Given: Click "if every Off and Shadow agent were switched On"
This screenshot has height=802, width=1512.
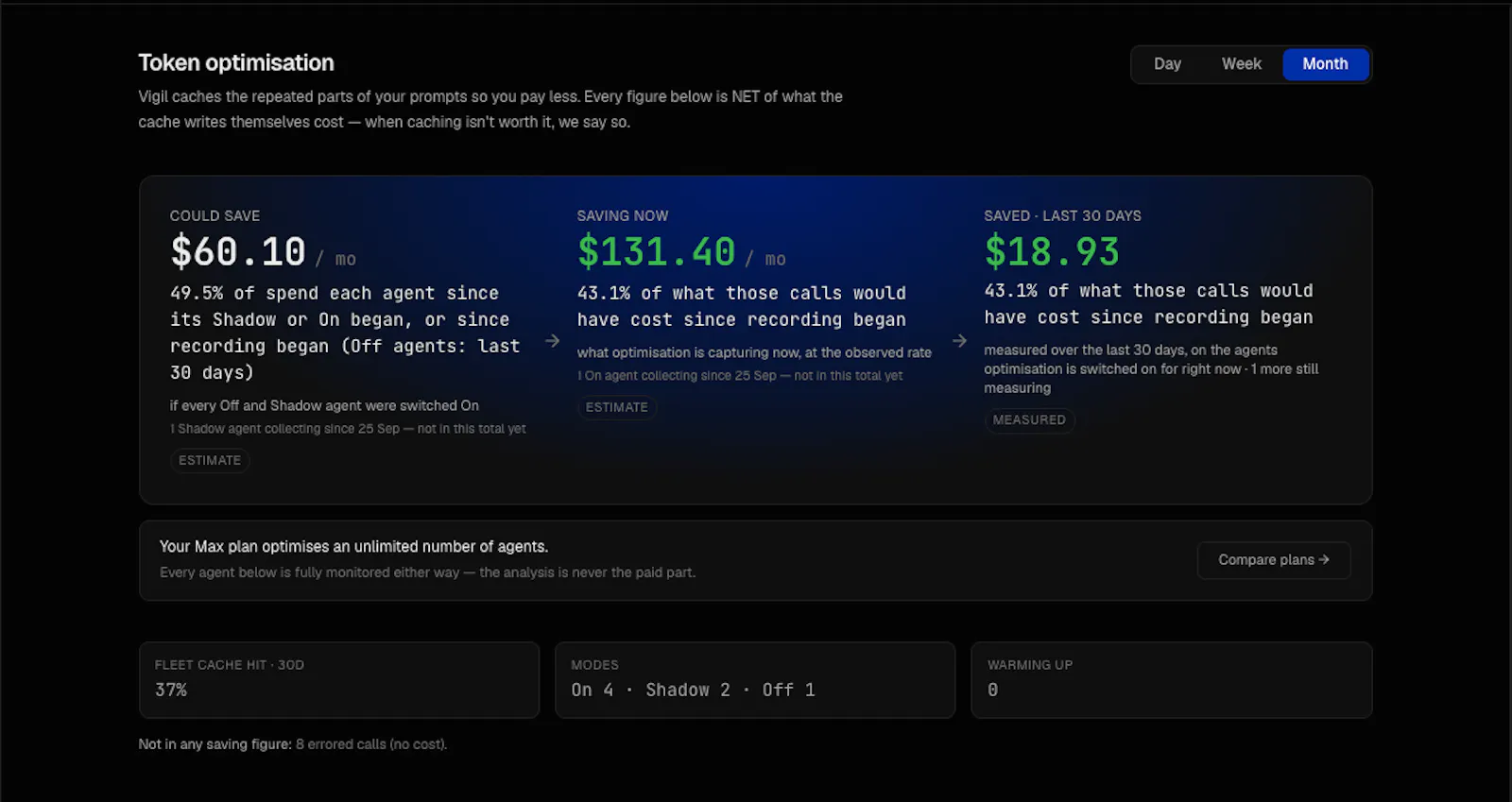Looking at the screenshot, I should click(x=324, y=405).
